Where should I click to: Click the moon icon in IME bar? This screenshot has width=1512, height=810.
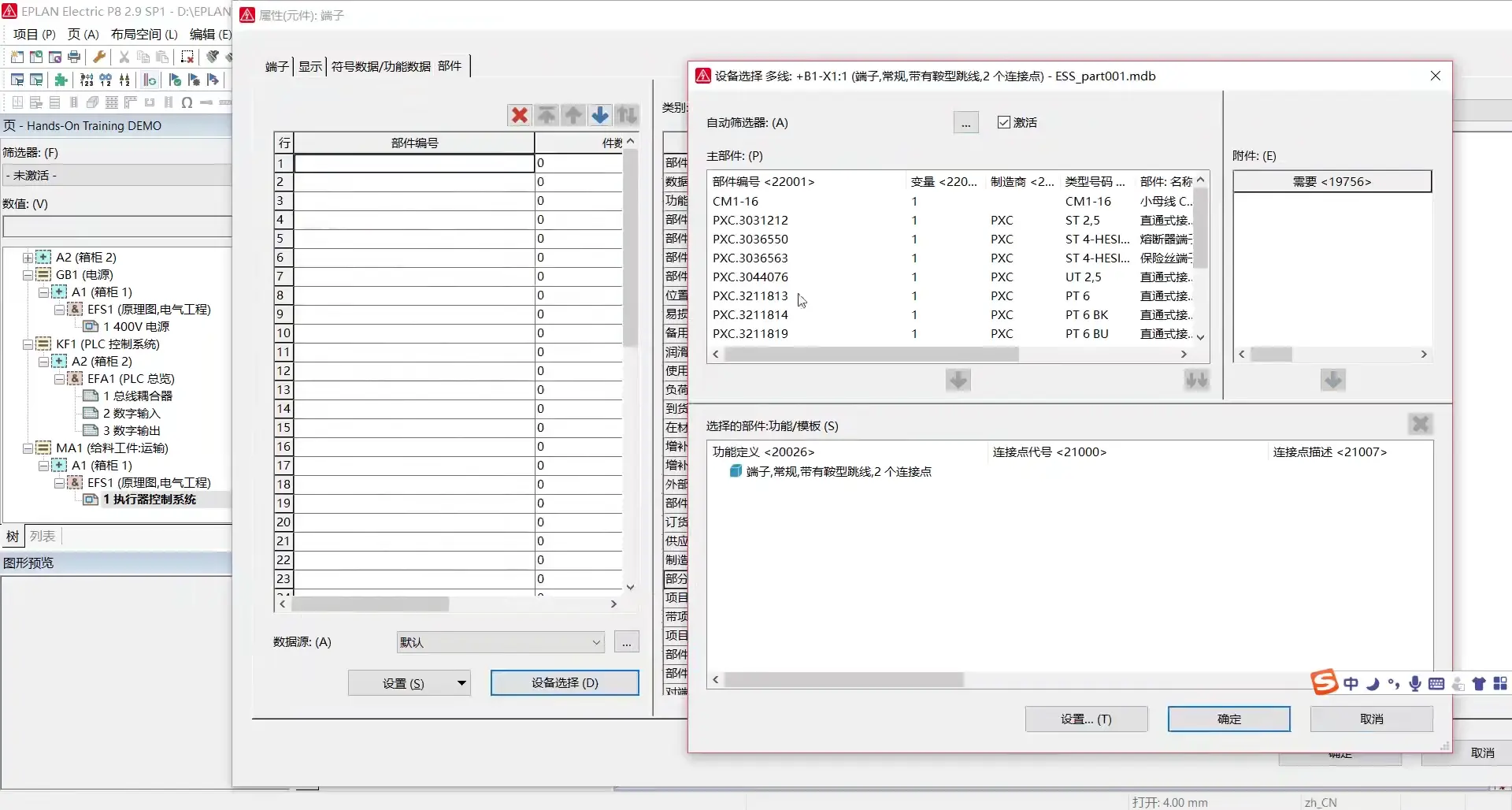point(1373,683)
